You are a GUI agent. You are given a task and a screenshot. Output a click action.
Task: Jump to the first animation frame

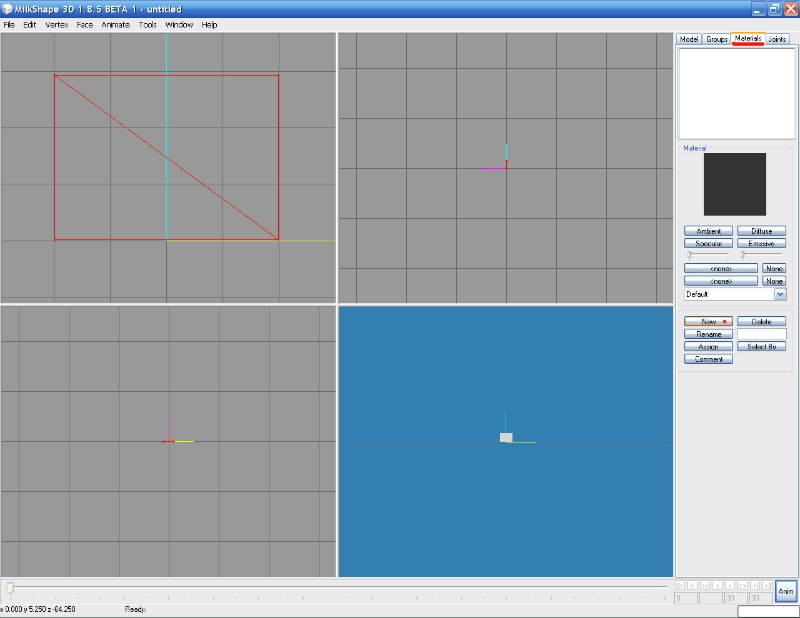[x=681, y=585]
